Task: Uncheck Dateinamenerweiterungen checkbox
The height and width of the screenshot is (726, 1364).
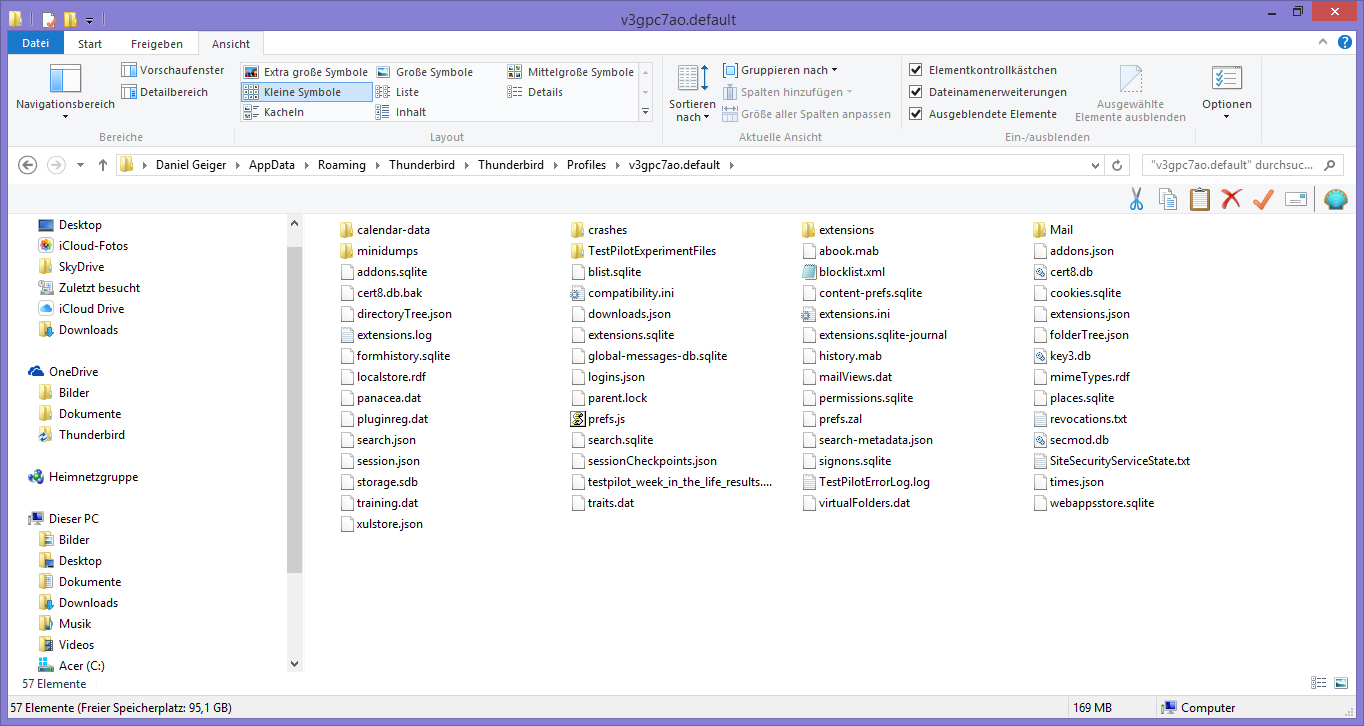Action: click(x=916, y=92)
